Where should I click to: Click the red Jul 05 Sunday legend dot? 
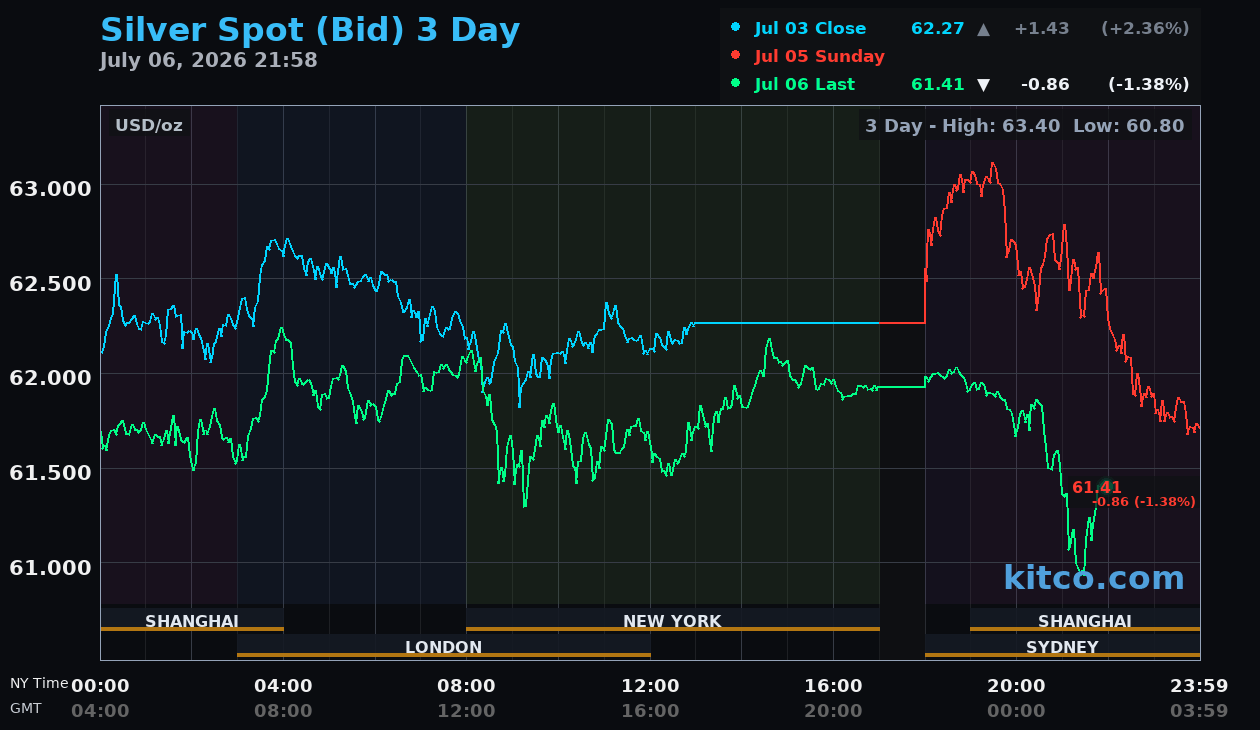point(736,56)
